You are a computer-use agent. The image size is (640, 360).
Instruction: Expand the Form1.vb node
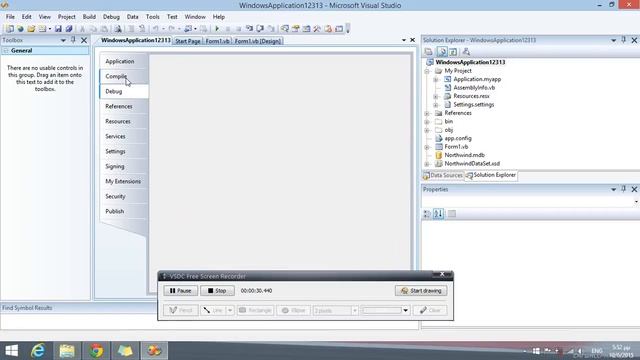pos(427,147)
